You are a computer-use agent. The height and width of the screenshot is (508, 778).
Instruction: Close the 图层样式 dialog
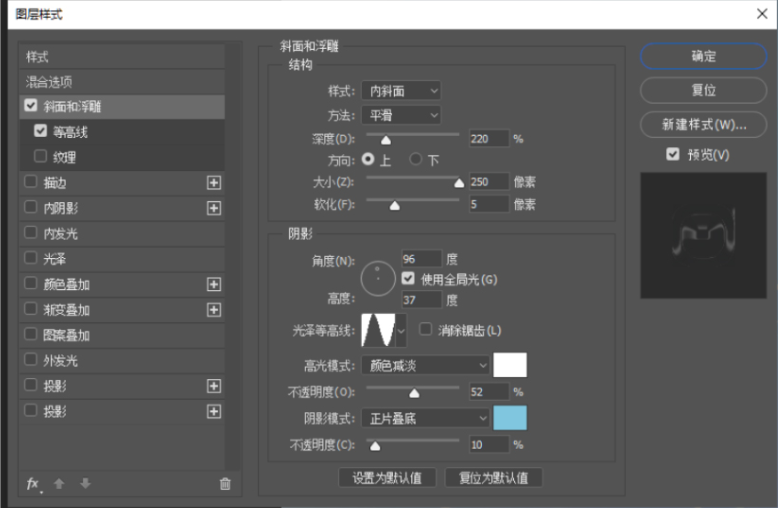[762, 14]
